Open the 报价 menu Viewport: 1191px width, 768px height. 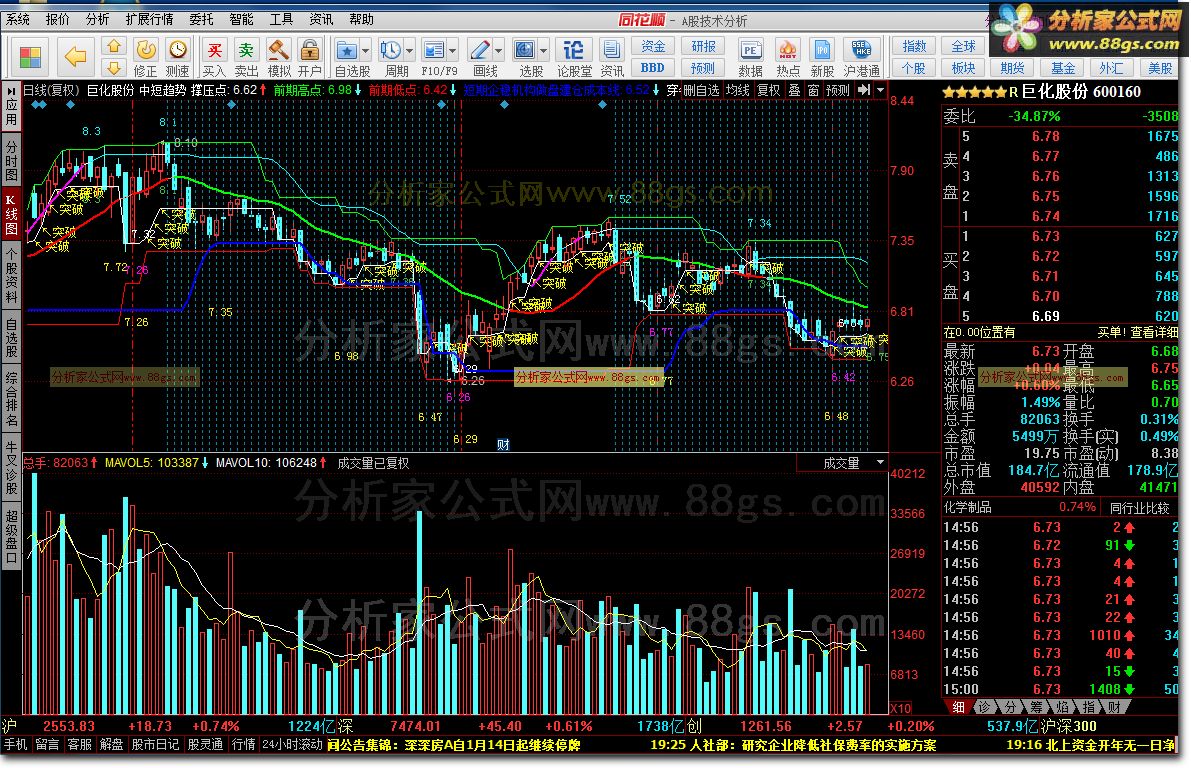coord(57,19)
